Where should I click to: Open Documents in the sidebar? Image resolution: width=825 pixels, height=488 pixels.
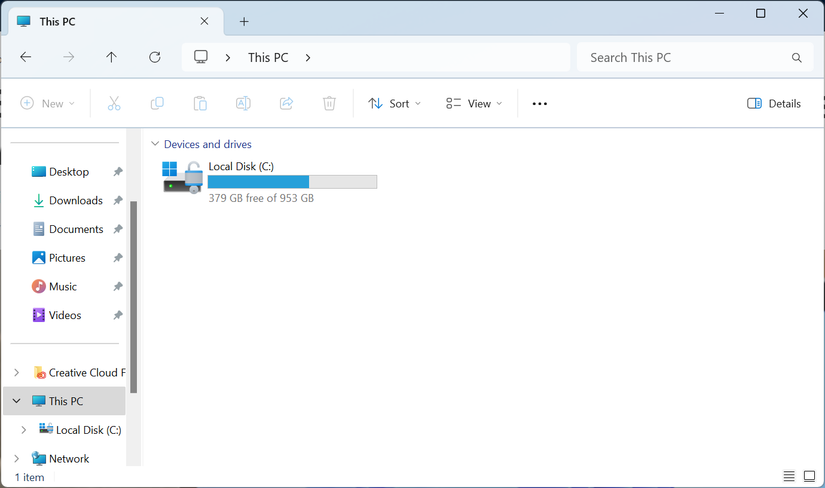click(76, 229)
